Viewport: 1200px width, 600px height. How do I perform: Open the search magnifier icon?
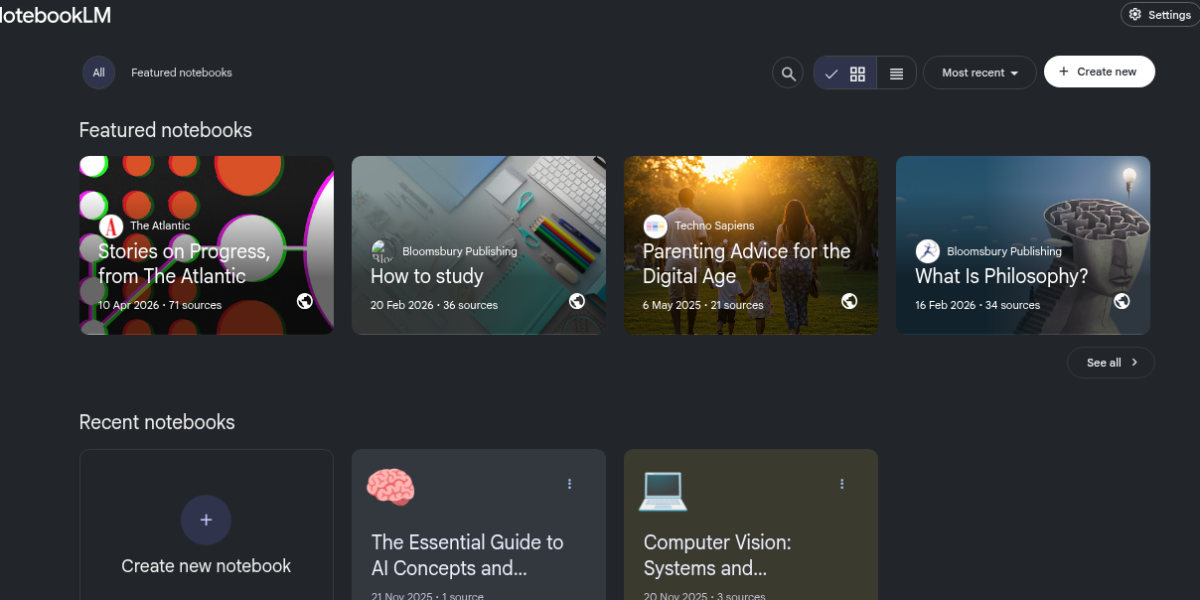tap(788, 73)
